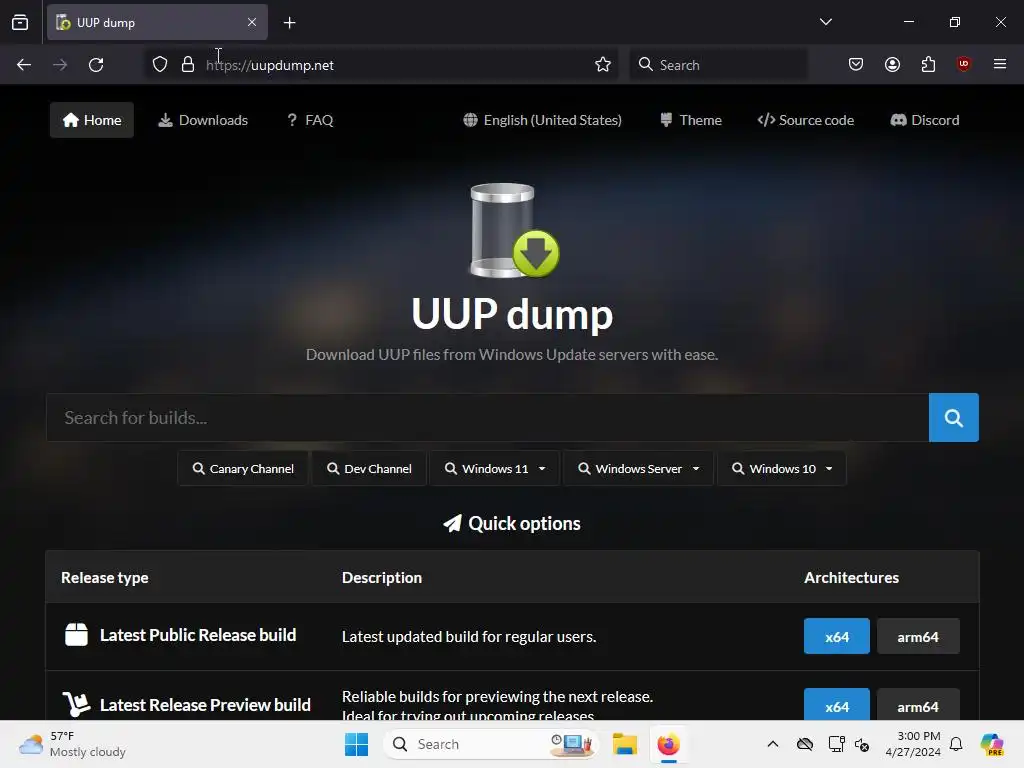Open a new tab with plus button

point(289,23)
